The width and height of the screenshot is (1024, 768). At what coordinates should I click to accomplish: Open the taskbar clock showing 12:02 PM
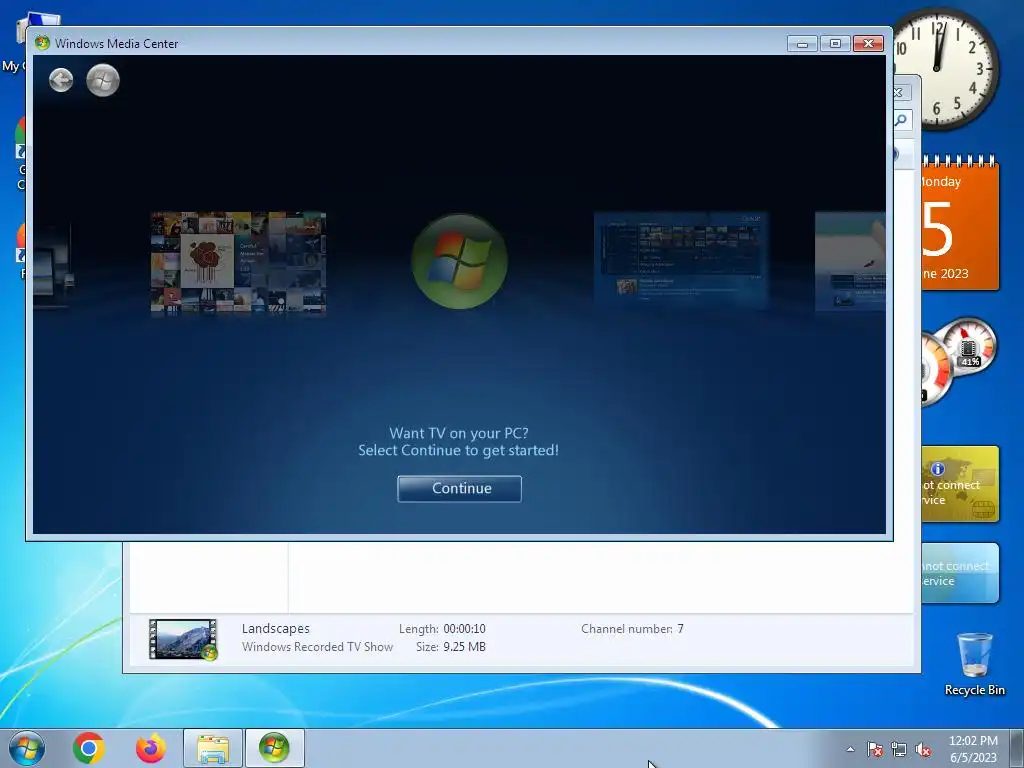coord(973,749)
